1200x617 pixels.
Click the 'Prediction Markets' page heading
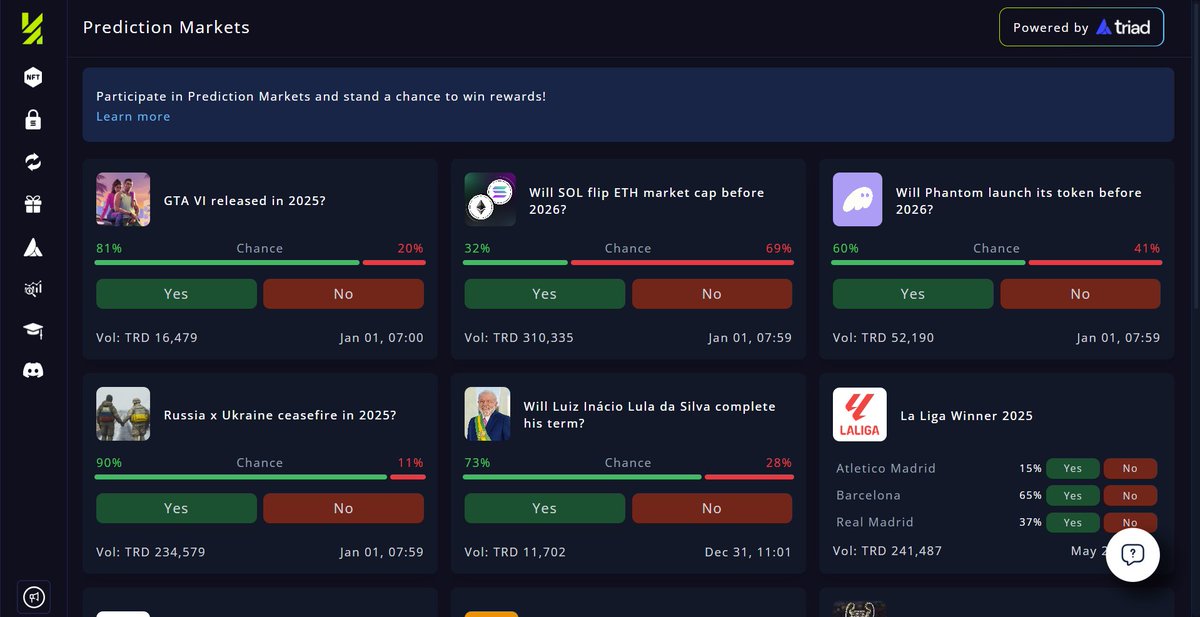coord(166,28)
